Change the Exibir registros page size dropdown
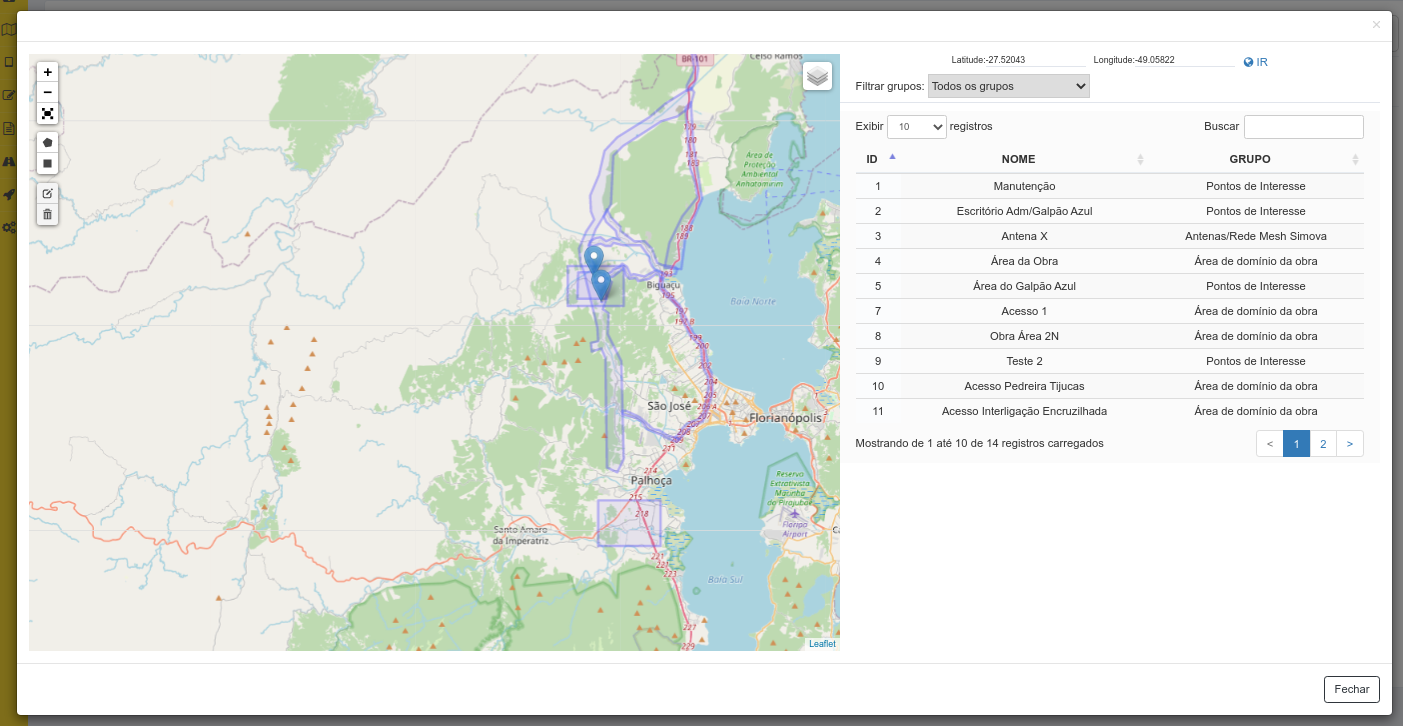 point(916,126)
